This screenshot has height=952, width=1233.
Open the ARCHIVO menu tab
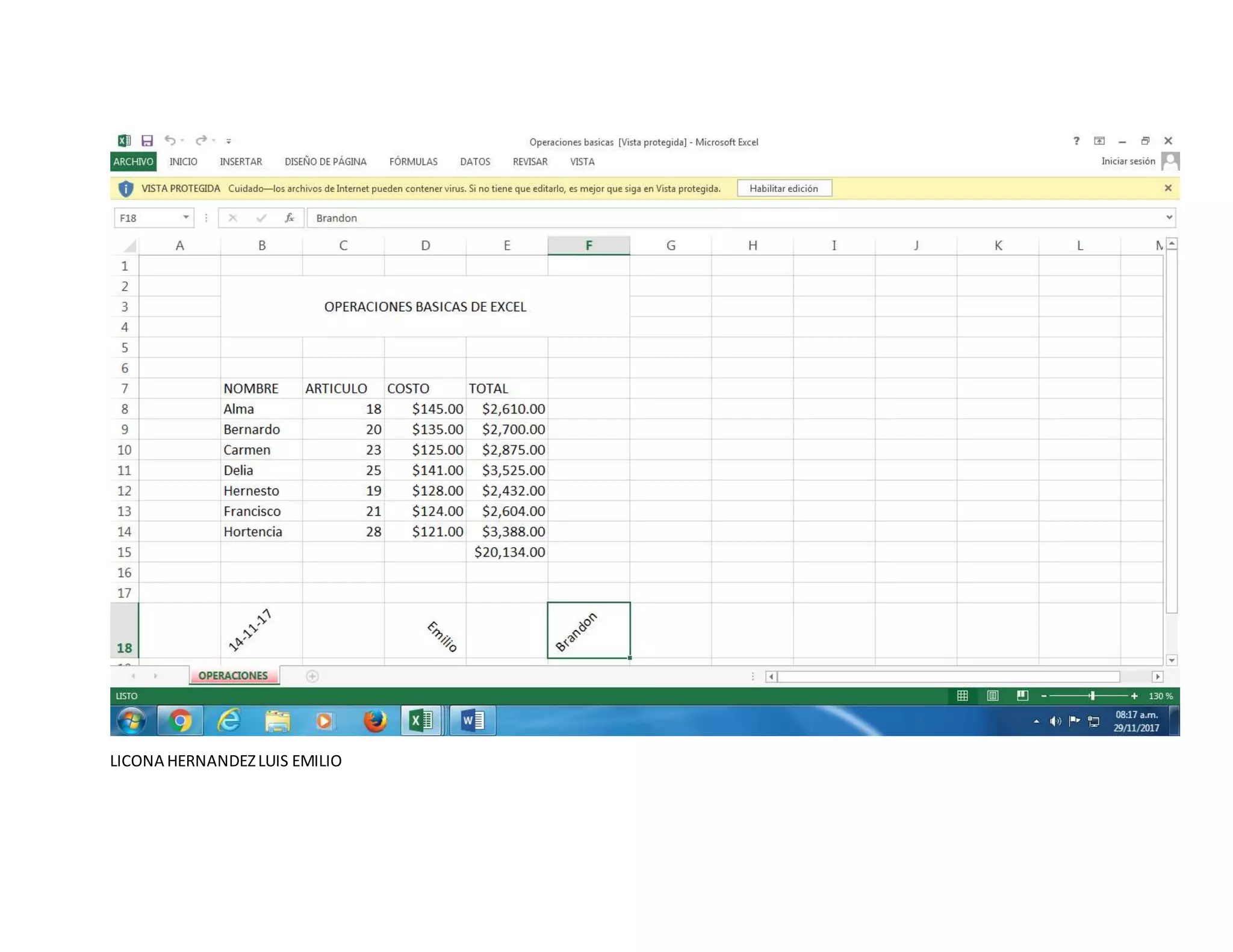tap(133, 162)
